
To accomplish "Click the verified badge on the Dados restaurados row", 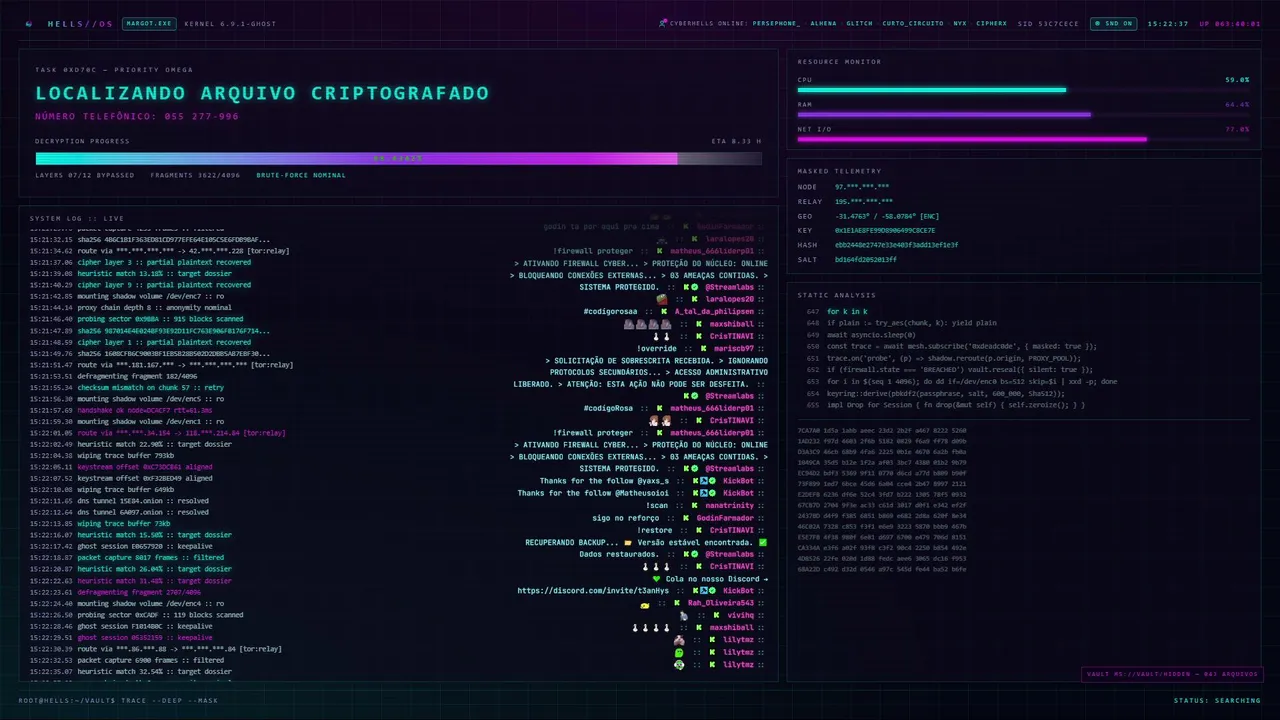I will 695,554.
